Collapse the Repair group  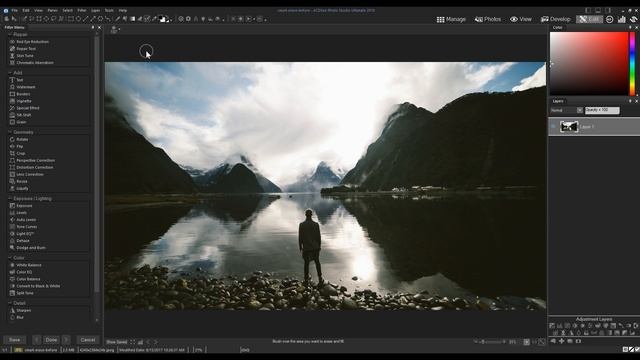pyautogui.click(x=10, y=35)
